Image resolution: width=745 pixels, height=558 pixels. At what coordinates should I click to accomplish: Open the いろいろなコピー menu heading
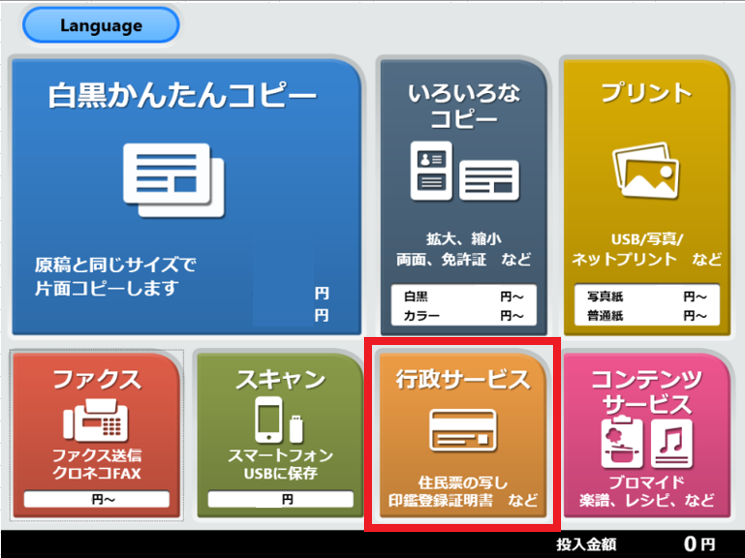(465, 107)
